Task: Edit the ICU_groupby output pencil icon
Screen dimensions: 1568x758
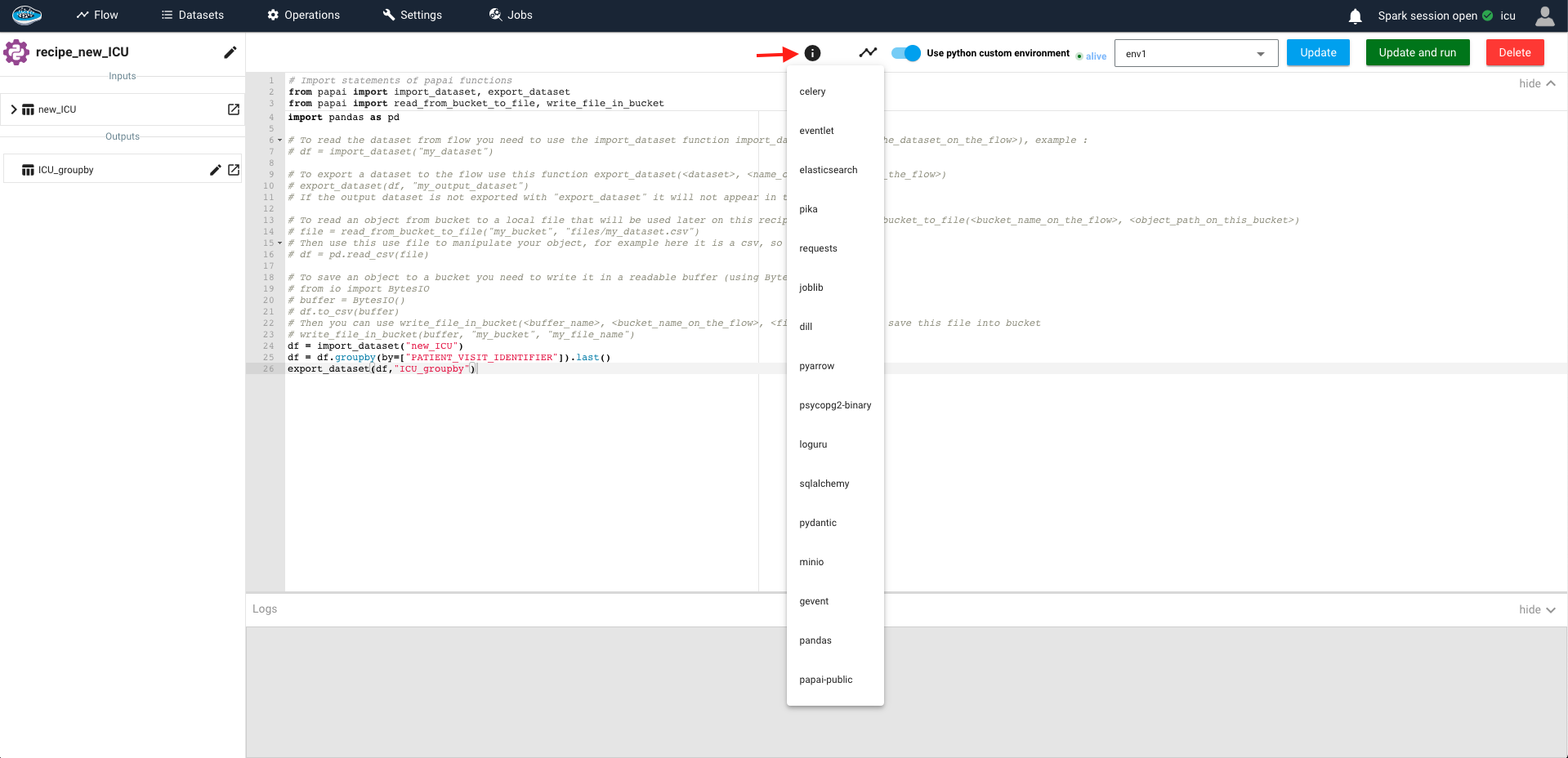Action: pos(215,170)
